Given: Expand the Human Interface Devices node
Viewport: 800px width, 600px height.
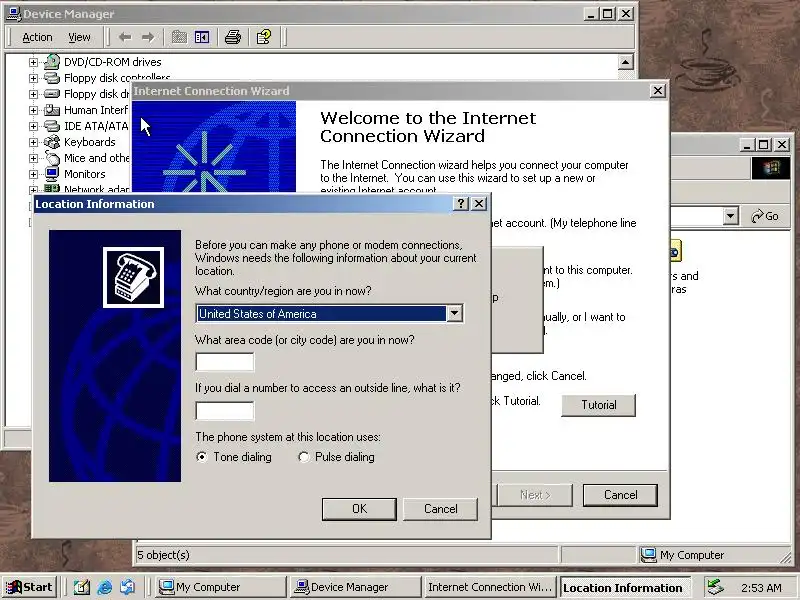Looking at the screenshot, I should (x=33, y=110).
